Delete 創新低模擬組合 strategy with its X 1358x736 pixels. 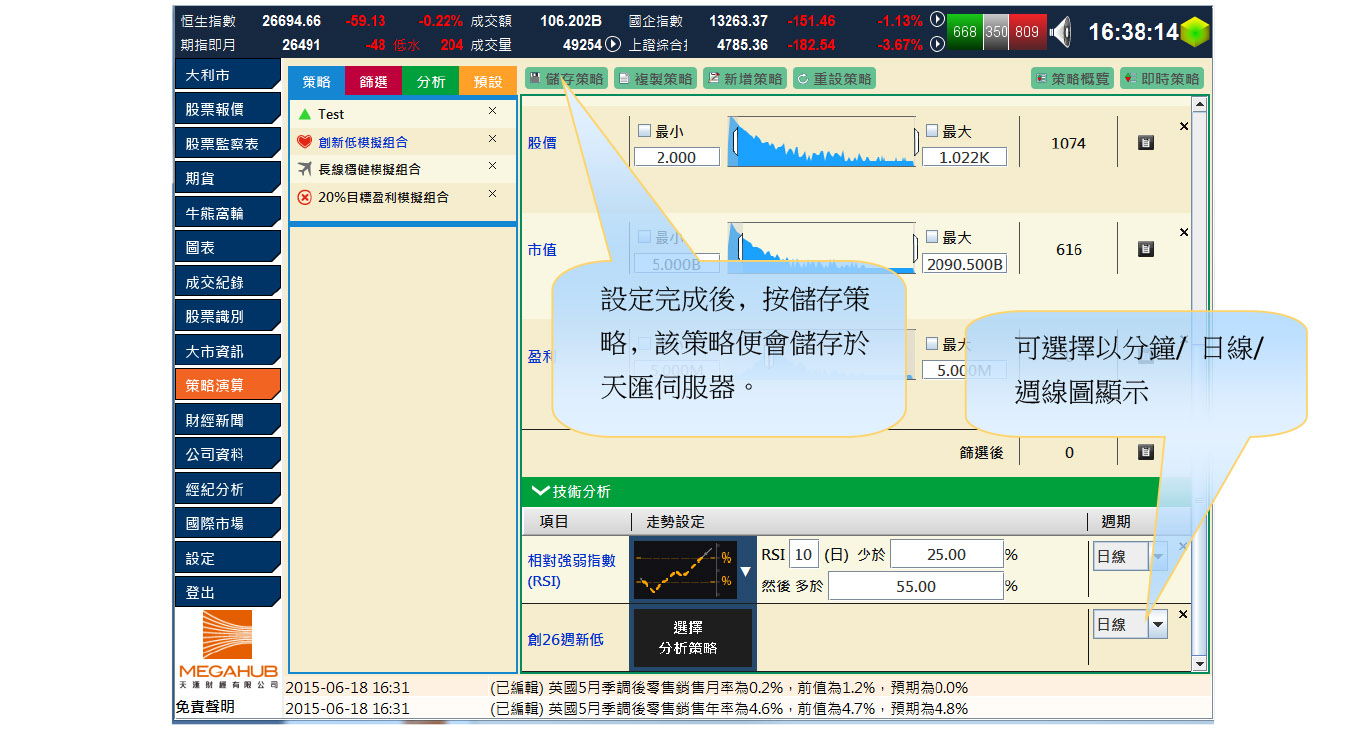click(492, 139)
